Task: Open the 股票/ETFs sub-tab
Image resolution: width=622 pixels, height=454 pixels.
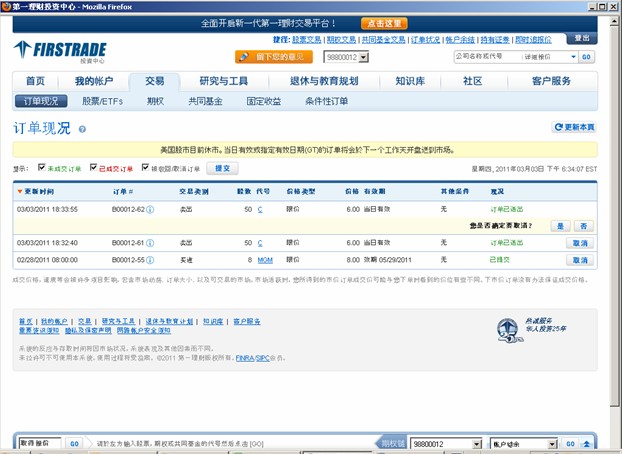Action: click(104, 101)
